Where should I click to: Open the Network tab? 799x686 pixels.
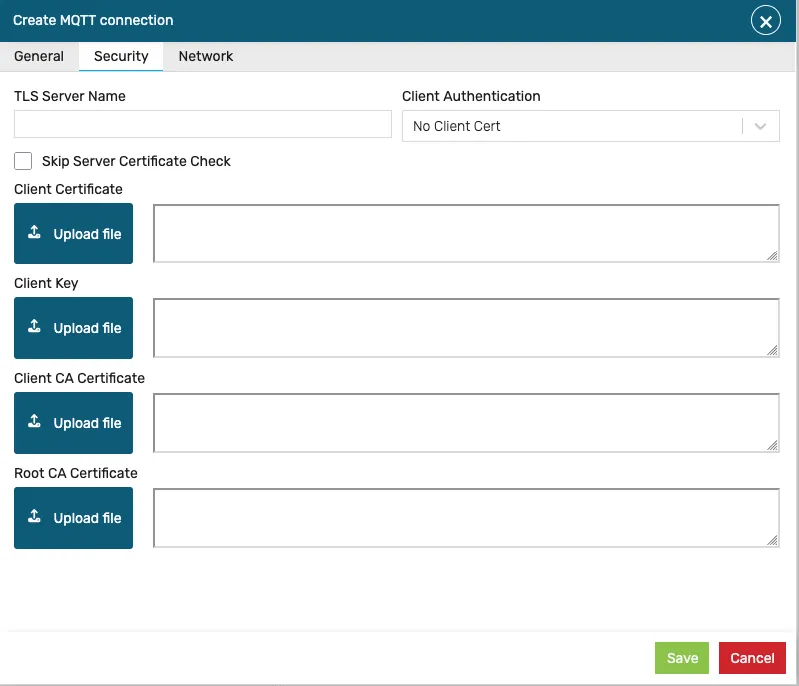[205, 56]
